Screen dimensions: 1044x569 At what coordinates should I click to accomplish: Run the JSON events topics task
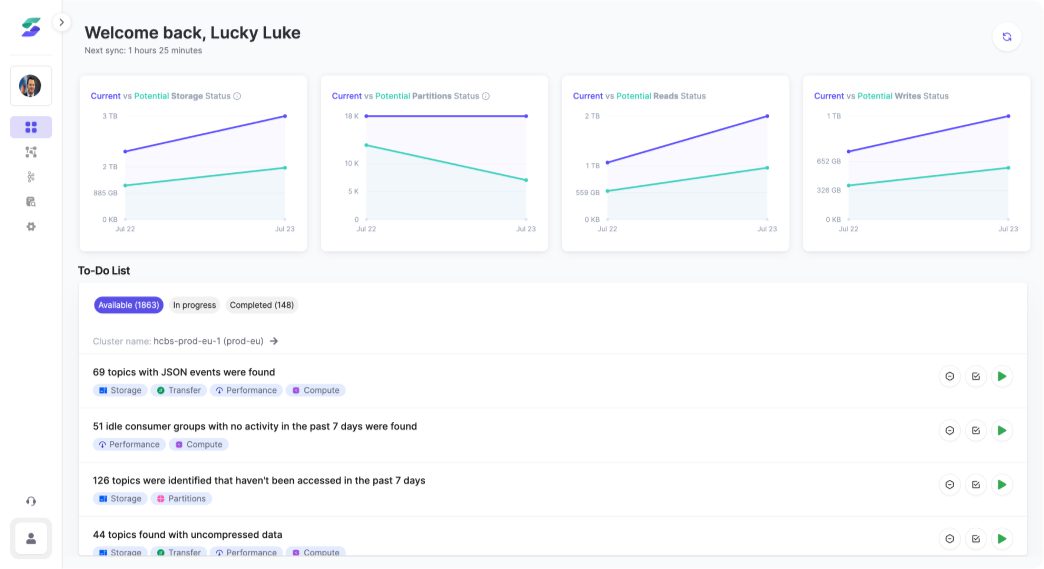(x=1001, y=376)
